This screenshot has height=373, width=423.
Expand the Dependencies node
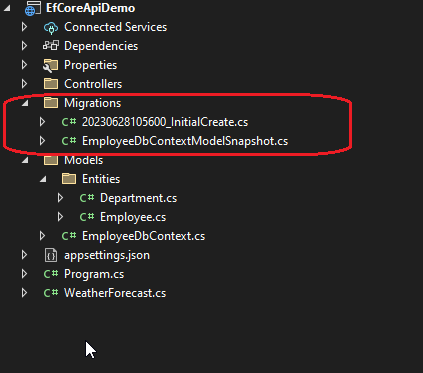tap(24, 46)
